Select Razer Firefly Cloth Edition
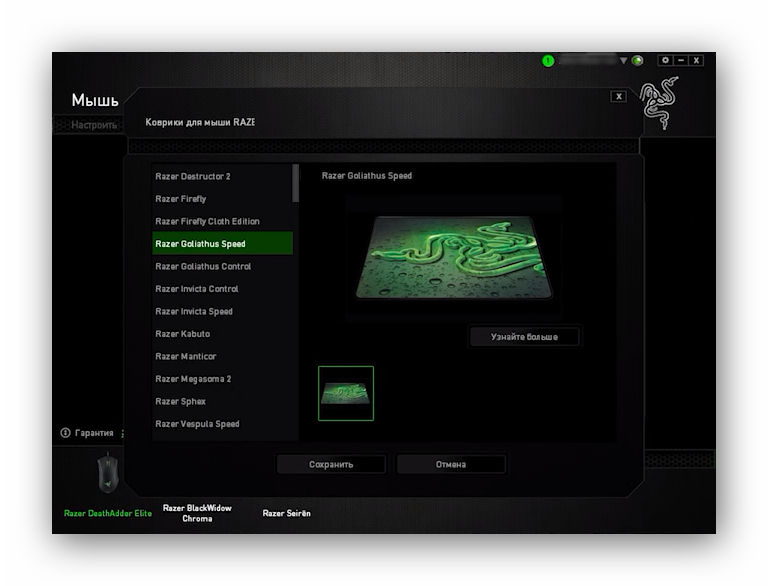 coord(222,221)
